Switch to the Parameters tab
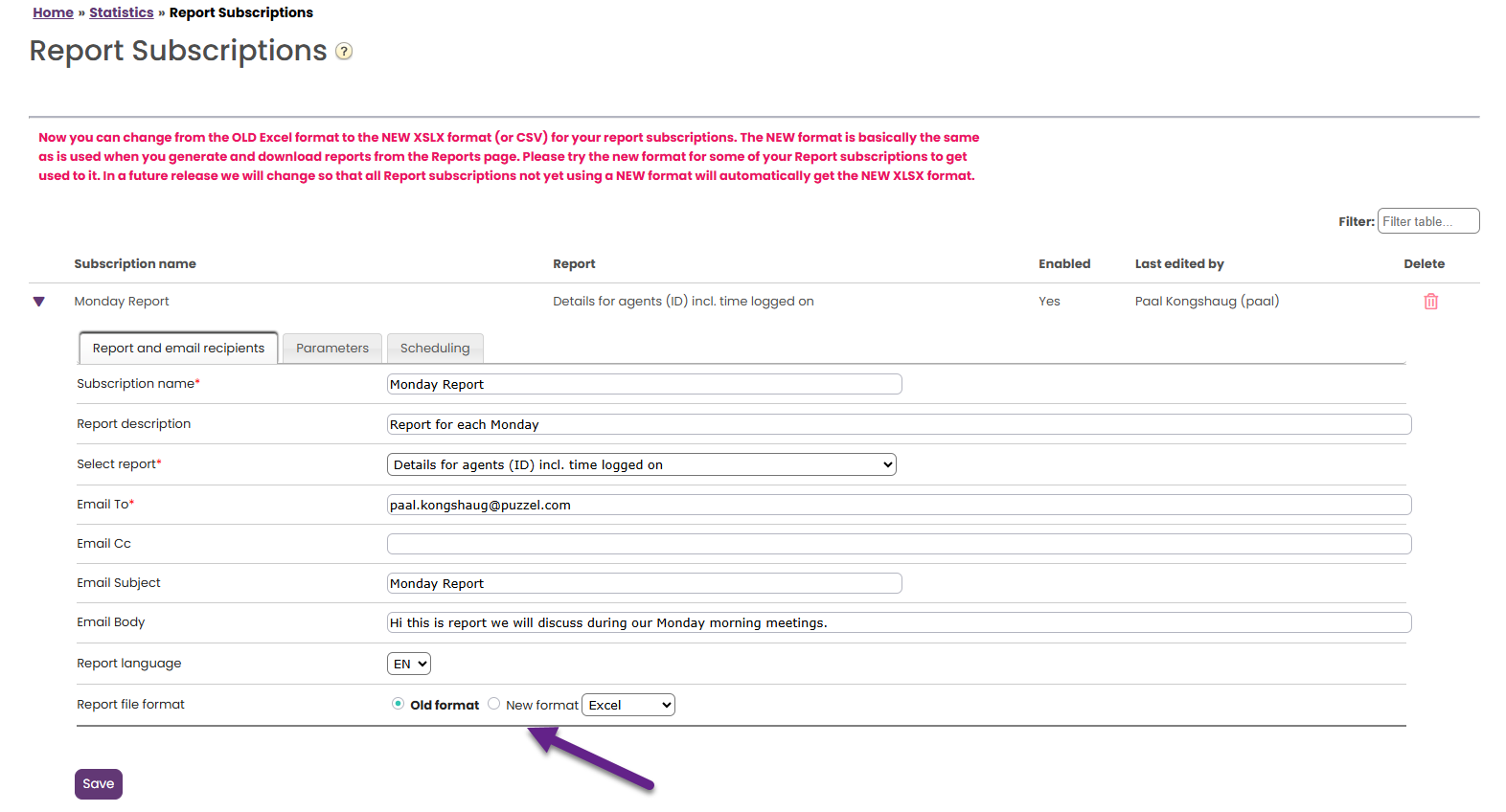Image resolution: width=1506 pixels, height=812 pixels. pyautogui.click(x=332, y=349)
